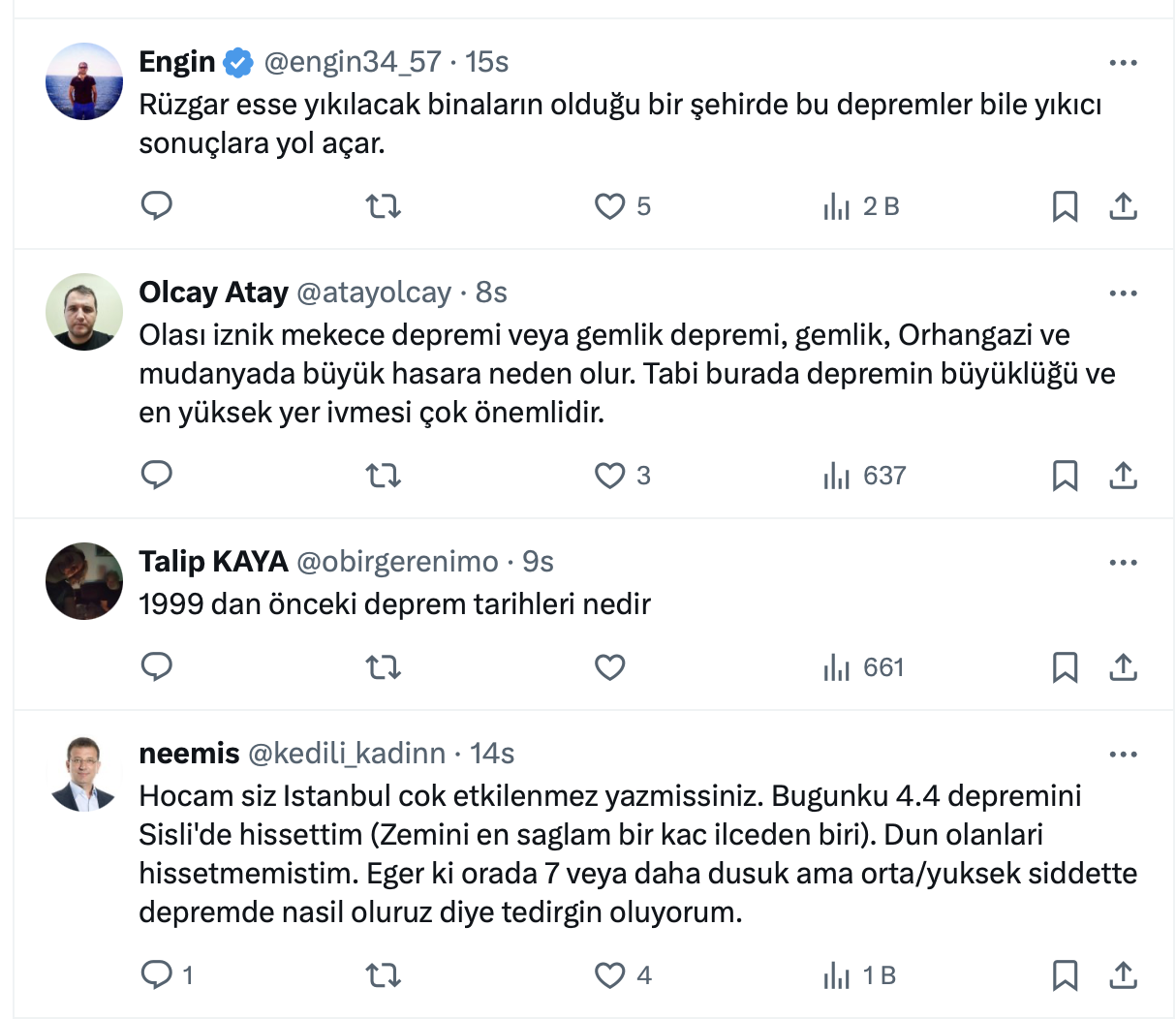Open Engin's avatar photo
Viewport: 1176px width, 1019px height.
click(x=84, y=81)
